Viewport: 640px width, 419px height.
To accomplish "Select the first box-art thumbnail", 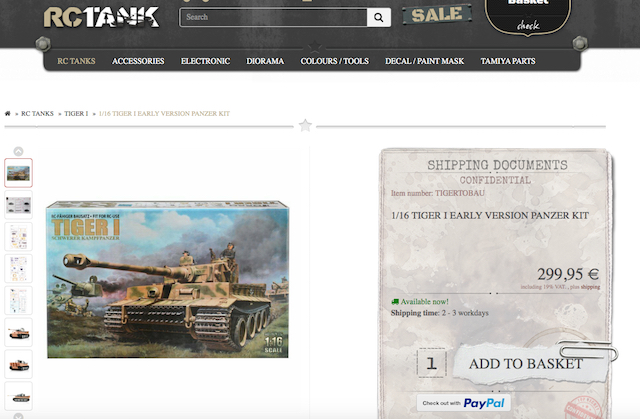I will pyautogui.click(x=18, y=173).
